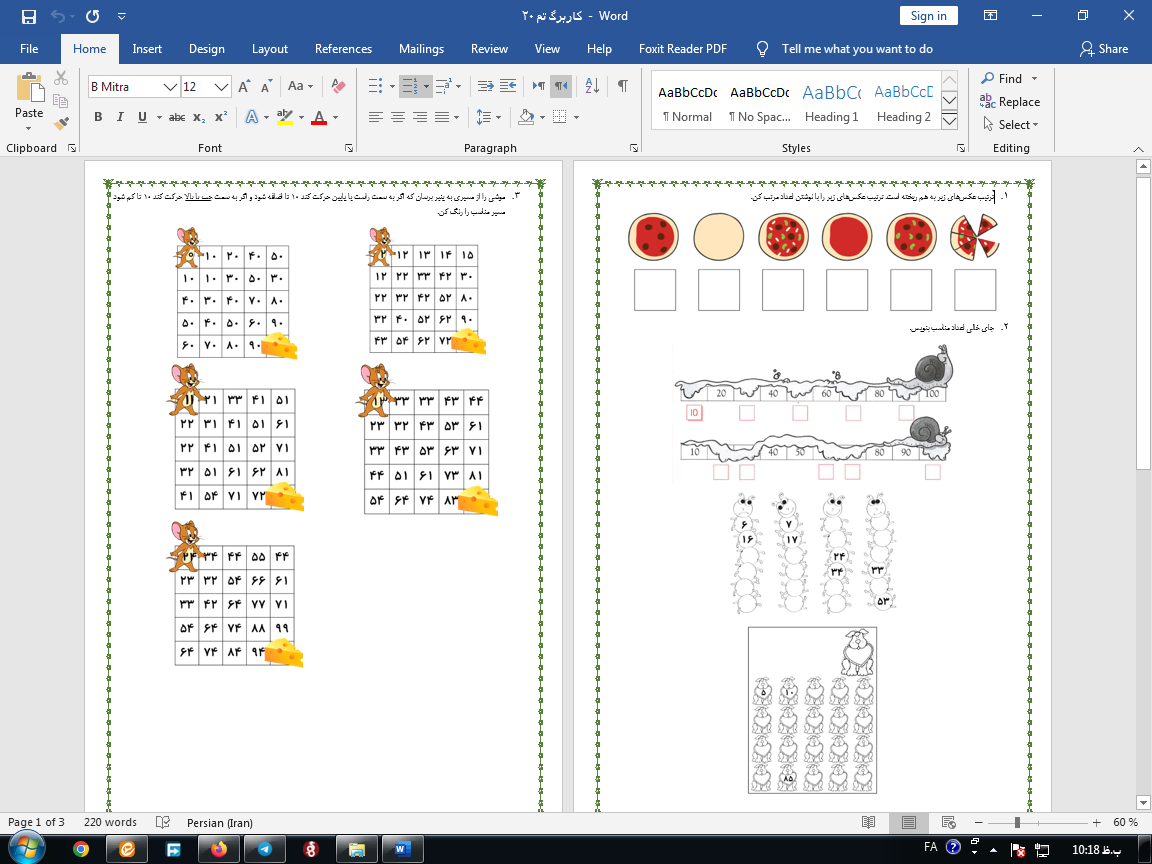
Task: Apply strikethrough formatting to text
Action: pos(177,117)
